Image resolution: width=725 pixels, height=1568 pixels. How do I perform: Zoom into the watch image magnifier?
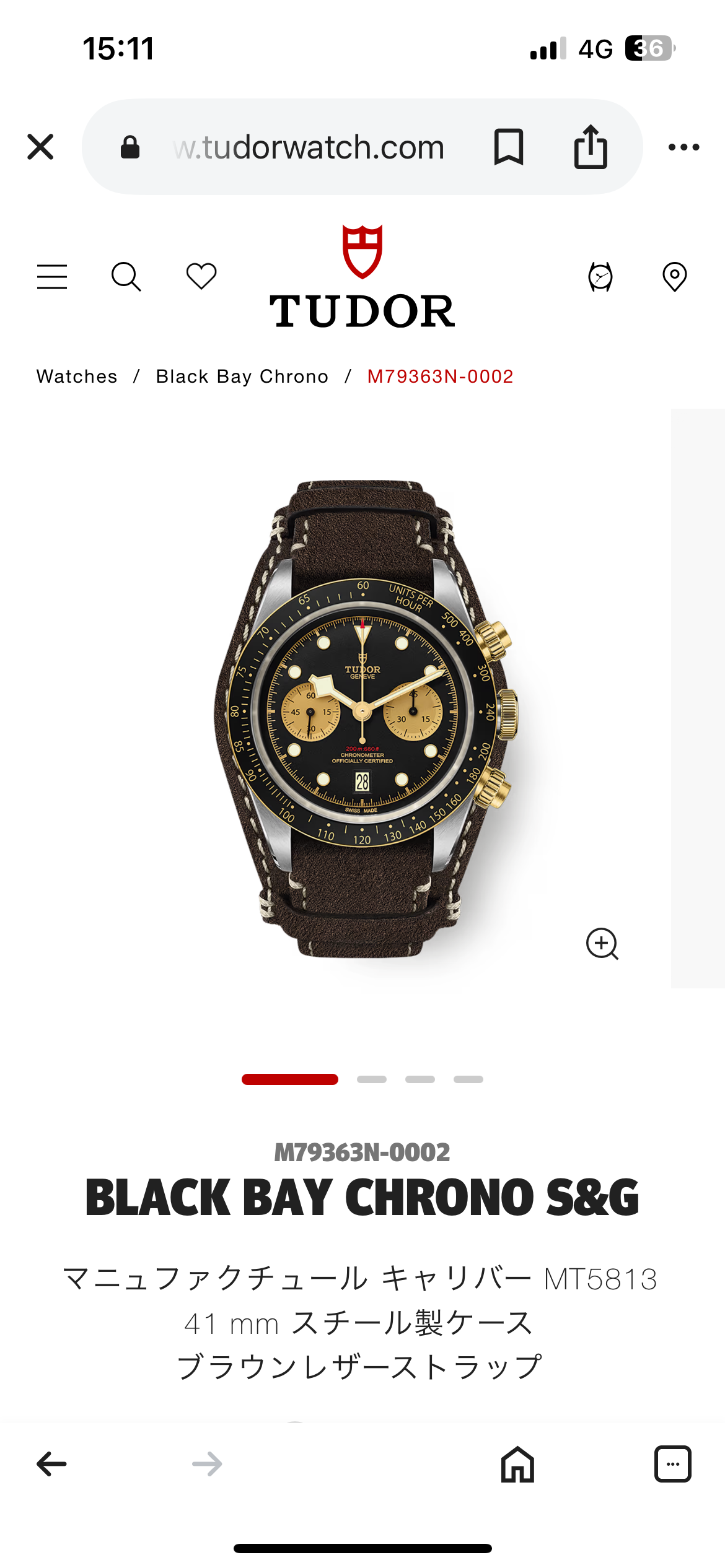click(x=602, y=944)
